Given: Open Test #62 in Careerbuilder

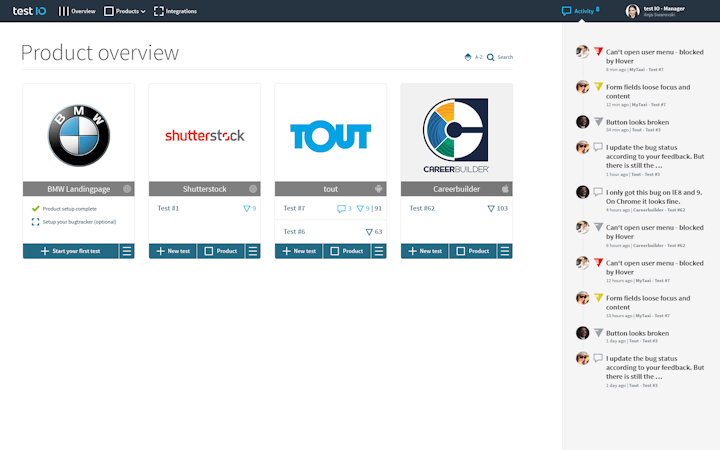Looking at the screenshot, I should pyautogui.click(x=422, y=208).
